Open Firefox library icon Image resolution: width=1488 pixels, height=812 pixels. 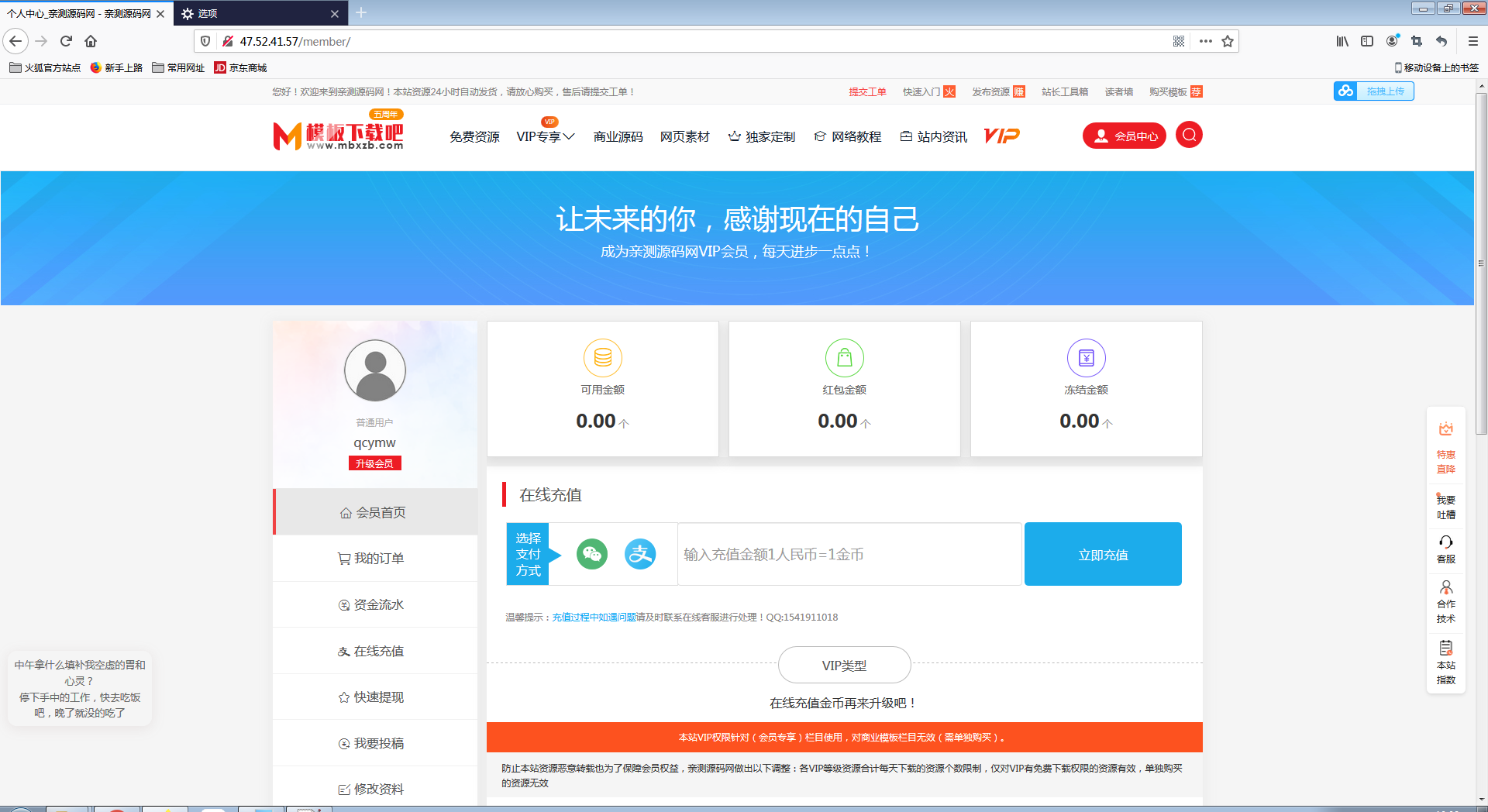click(x=1342, y=41)
